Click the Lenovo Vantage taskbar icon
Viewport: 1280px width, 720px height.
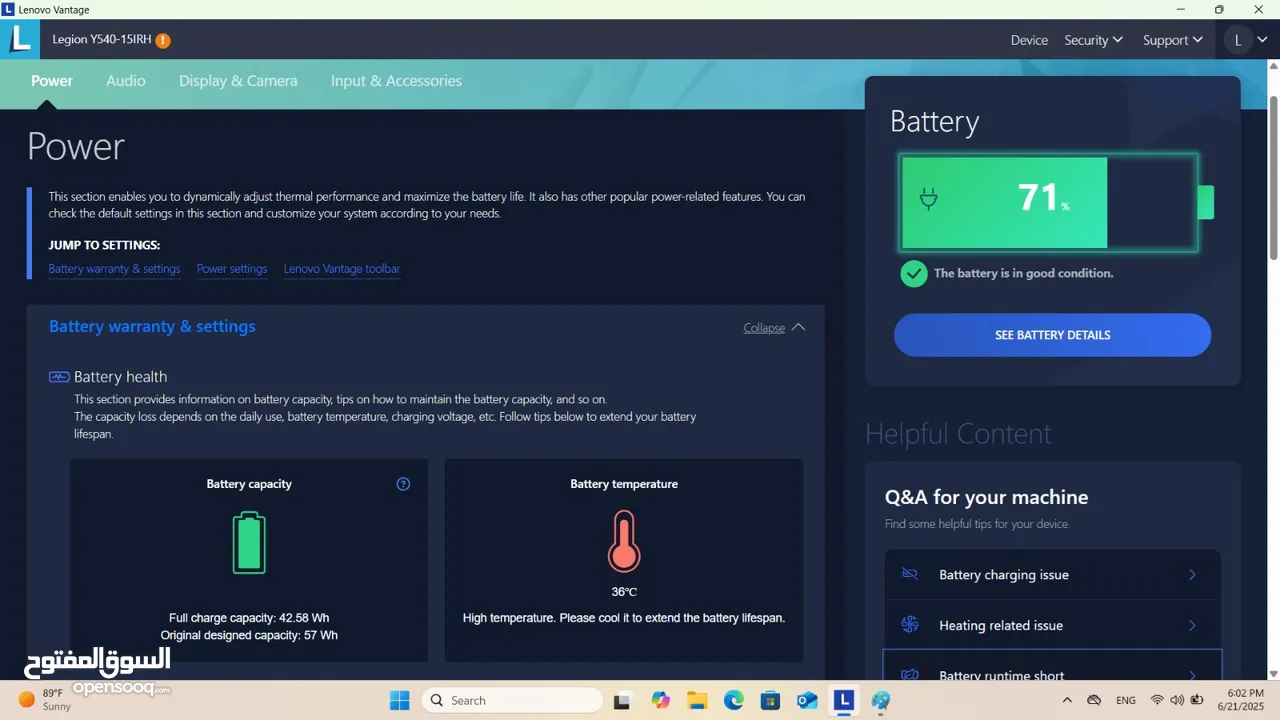coord(844,700)
